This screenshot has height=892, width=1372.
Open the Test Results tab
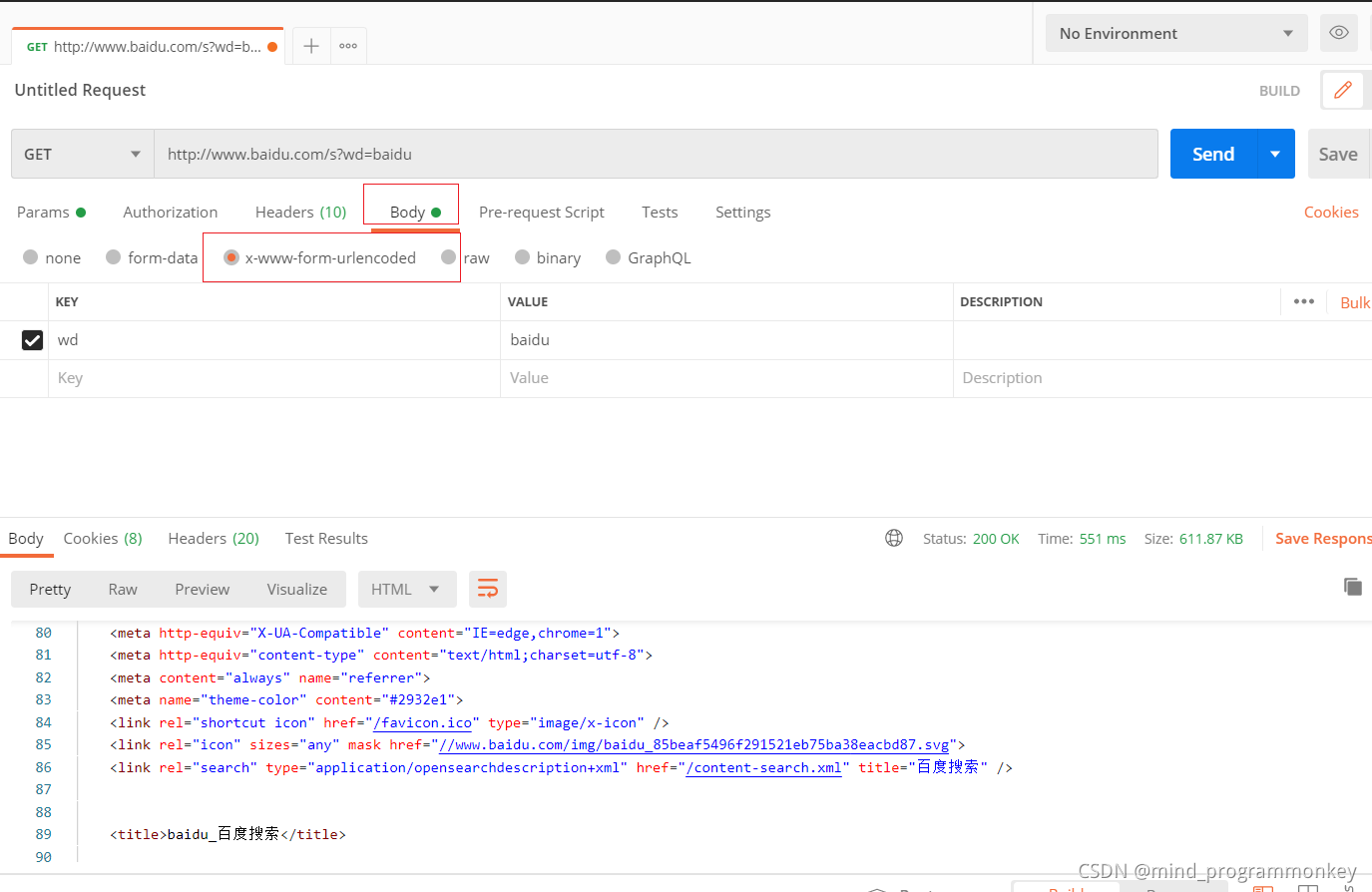click(326, 538)
